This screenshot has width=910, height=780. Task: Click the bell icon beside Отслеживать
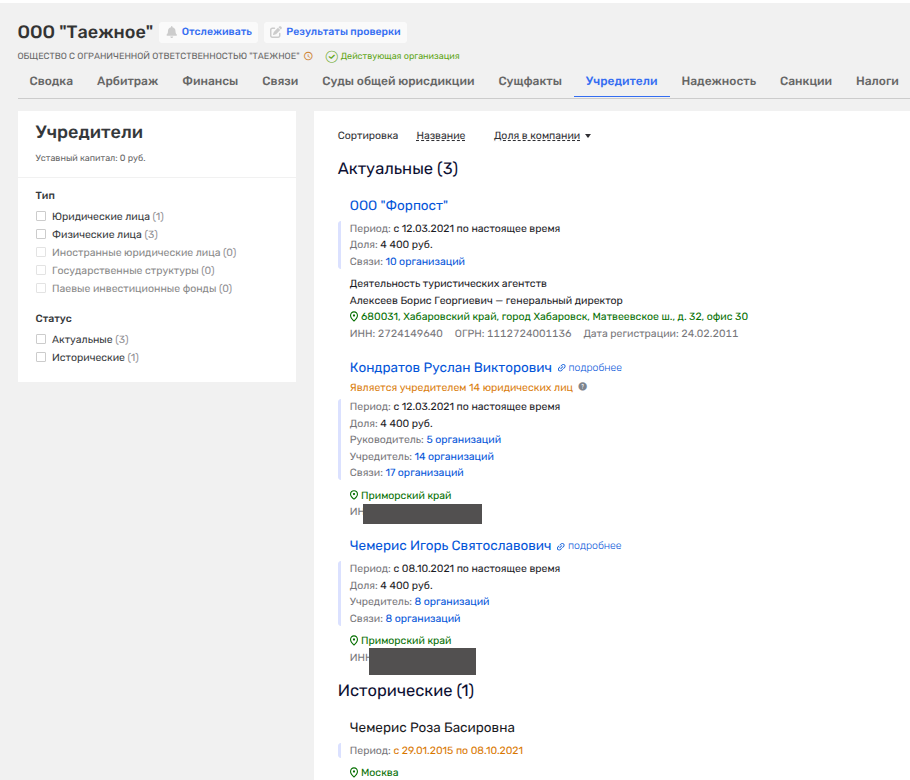coord(171,32)
